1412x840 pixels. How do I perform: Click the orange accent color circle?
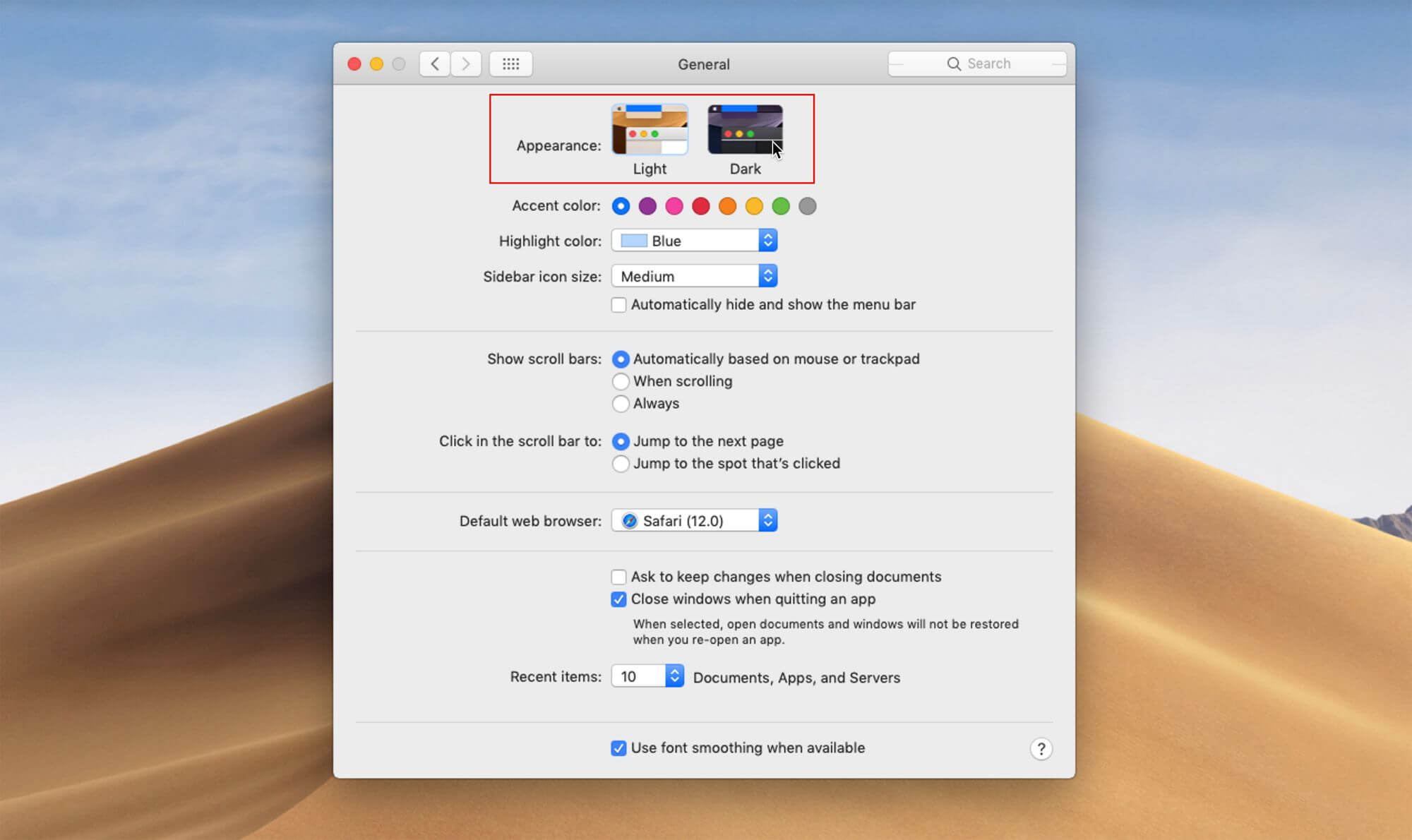pyautogui.click(x=726, y=206)
